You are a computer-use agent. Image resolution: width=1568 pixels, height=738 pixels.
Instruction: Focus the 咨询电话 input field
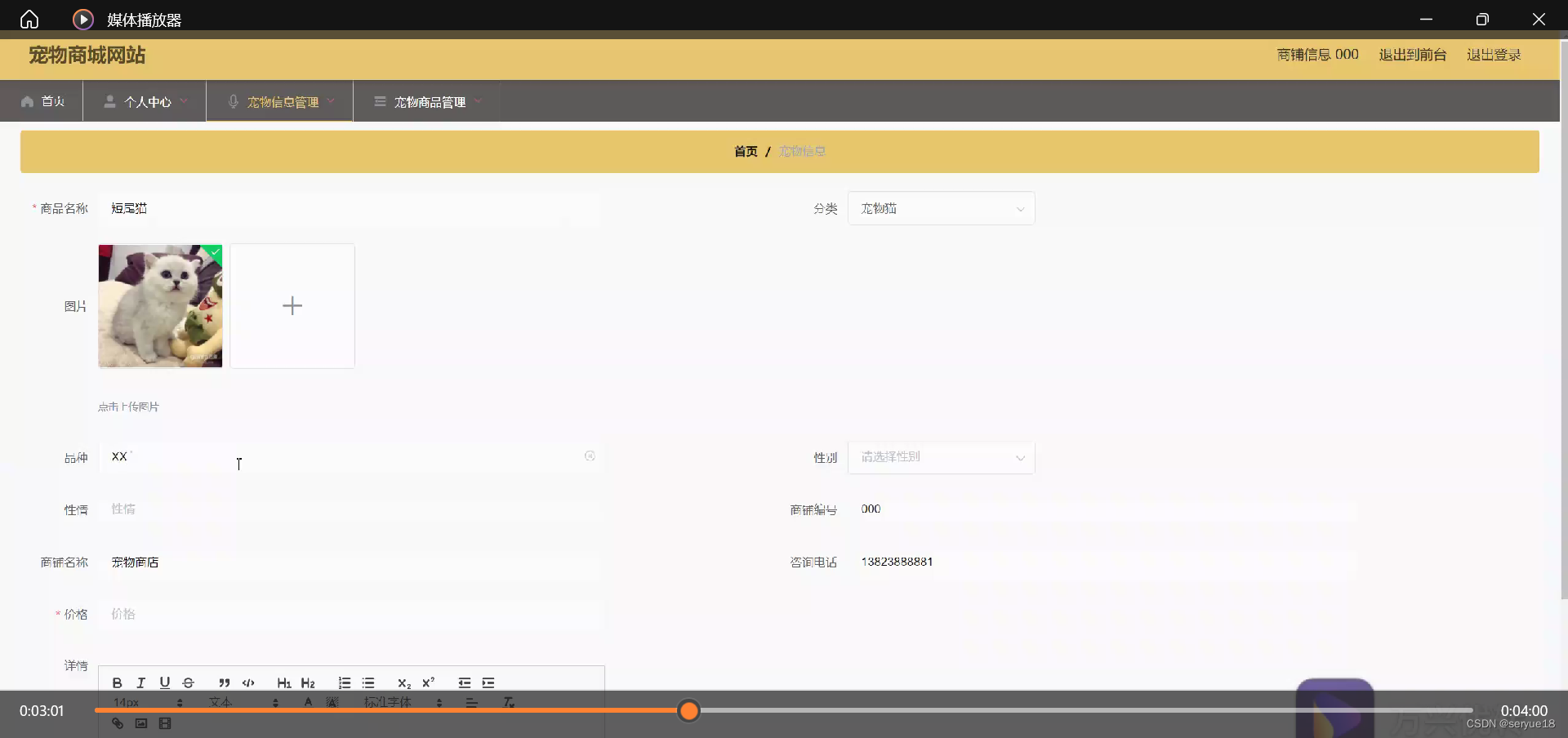point(1102,562)
